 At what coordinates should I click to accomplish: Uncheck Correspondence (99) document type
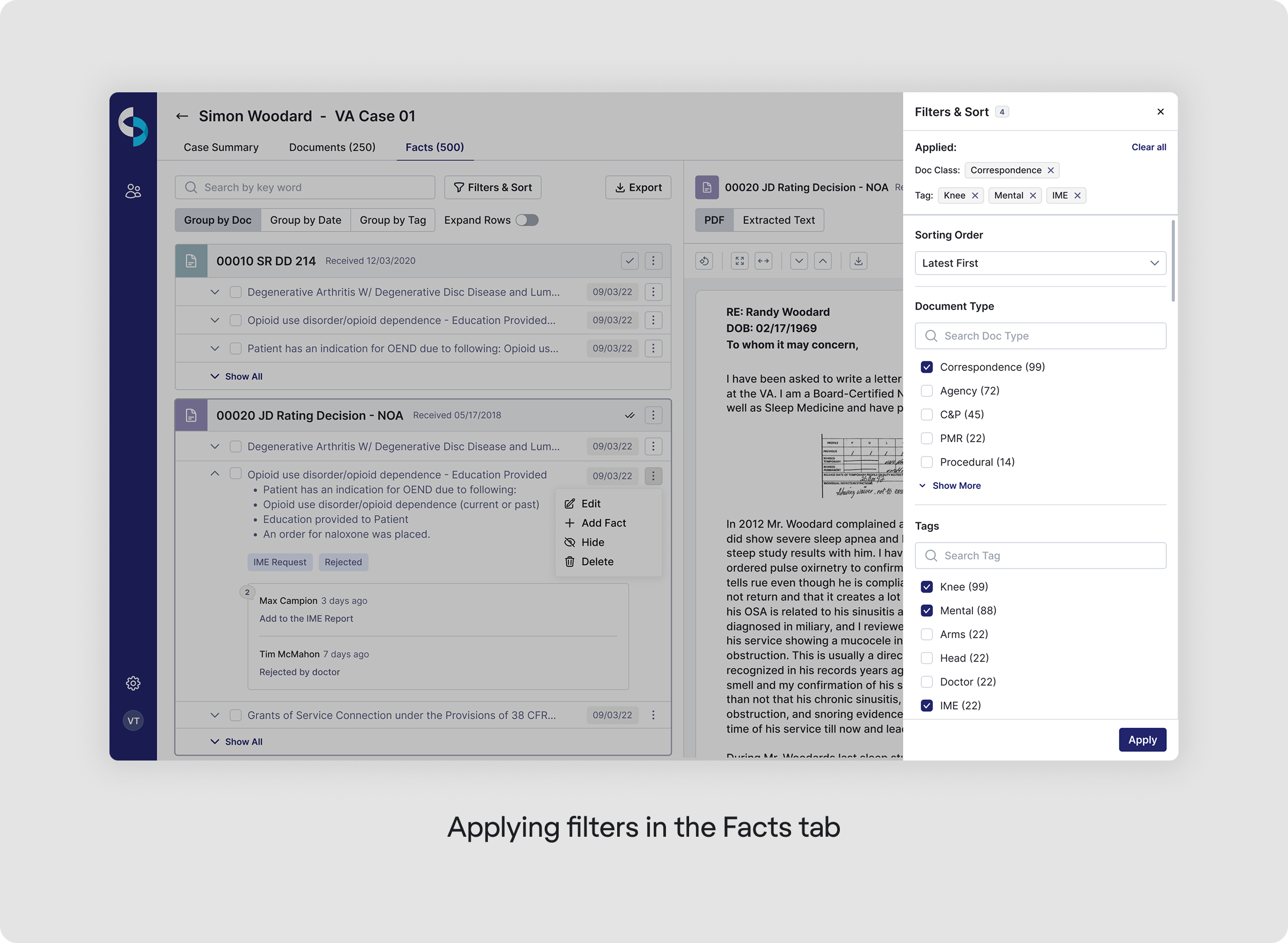click(927, 367)
